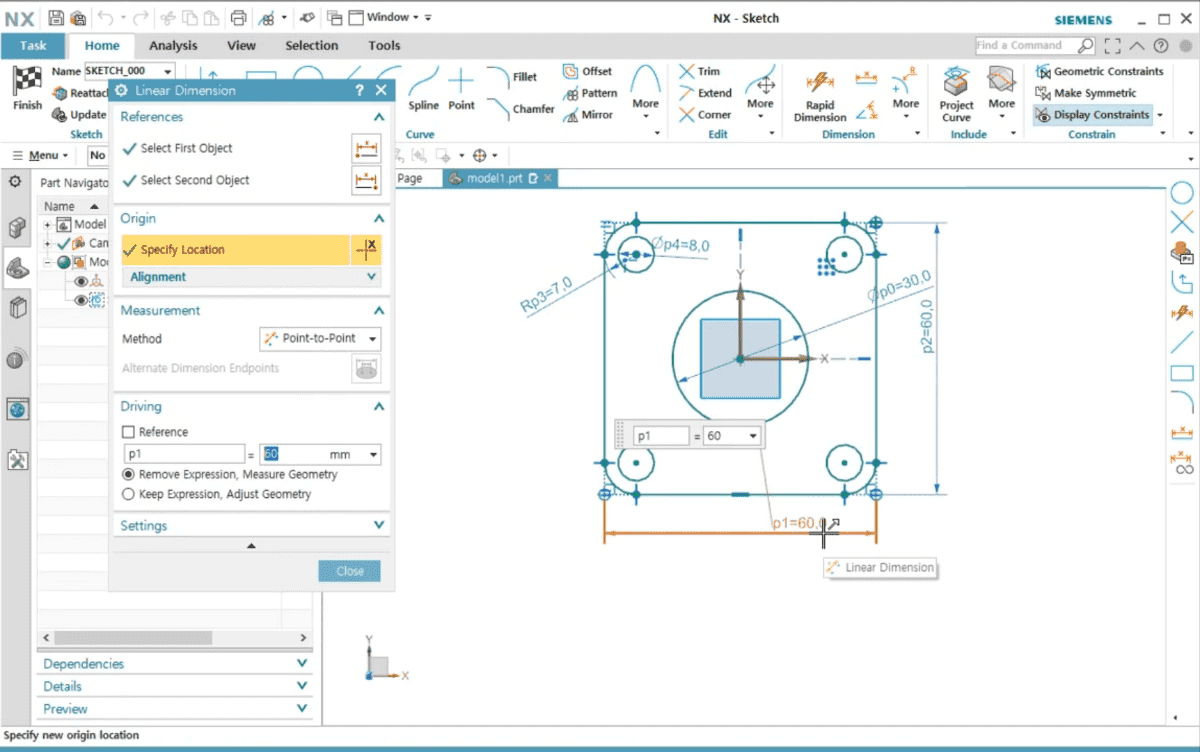Choose the Fillet tool
Screen dimensions: 1200x752
(x=512, y=77)
